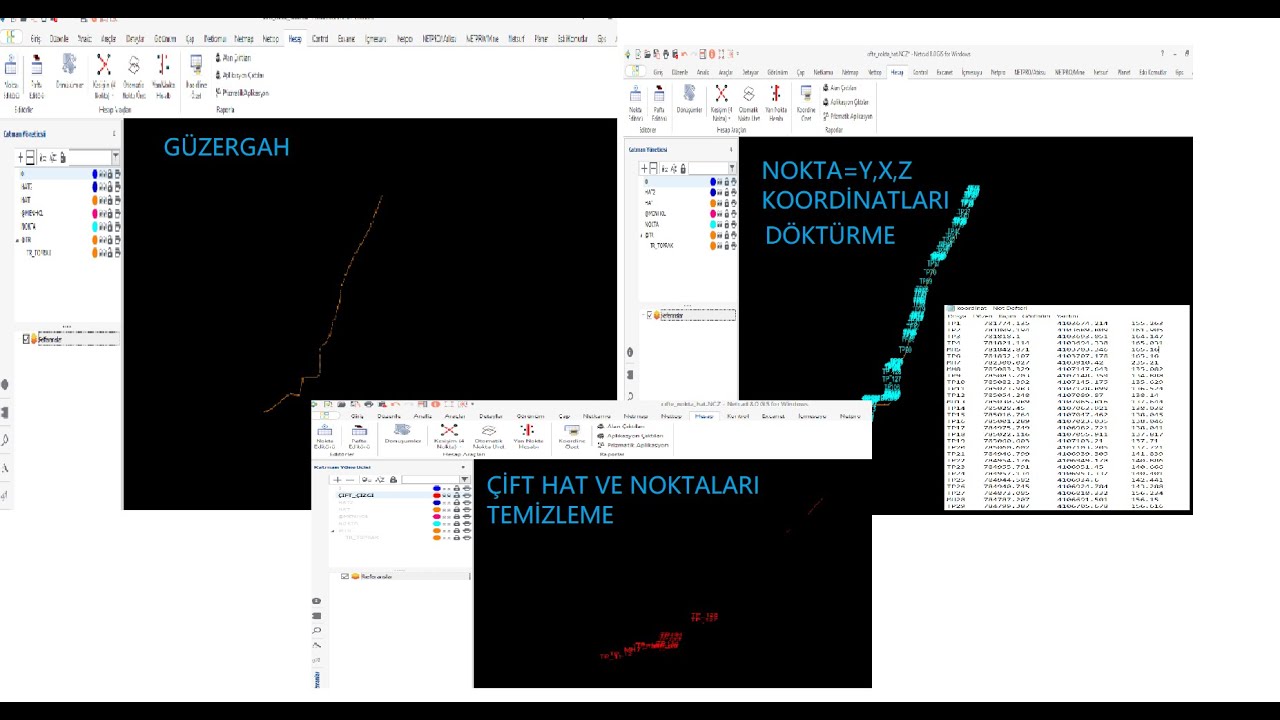Screen dimensions: 1280x720
Task: Open layer filter dropdown in NOKTA=Y,X,Z window
Action: point(732,168)
